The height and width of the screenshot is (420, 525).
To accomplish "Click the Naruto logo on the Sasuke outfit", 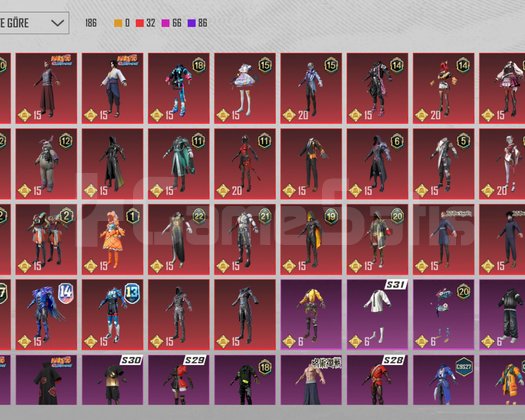I will 127,60.
